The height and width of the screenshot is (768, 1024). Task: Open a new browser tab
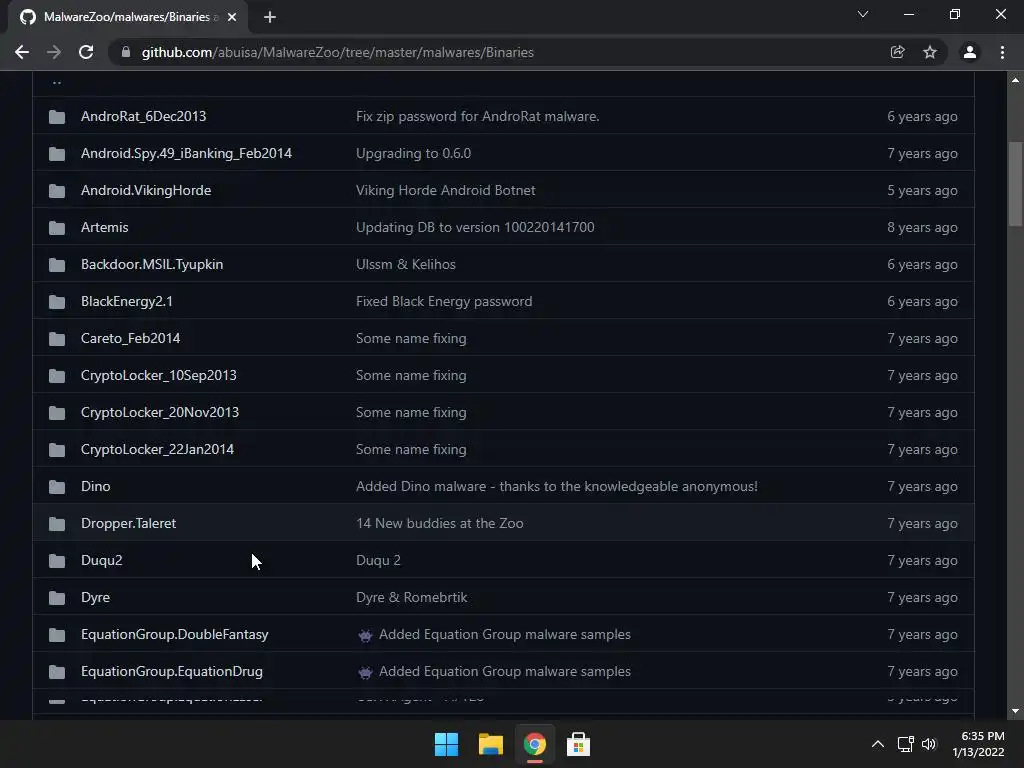(x=270, y=17)
